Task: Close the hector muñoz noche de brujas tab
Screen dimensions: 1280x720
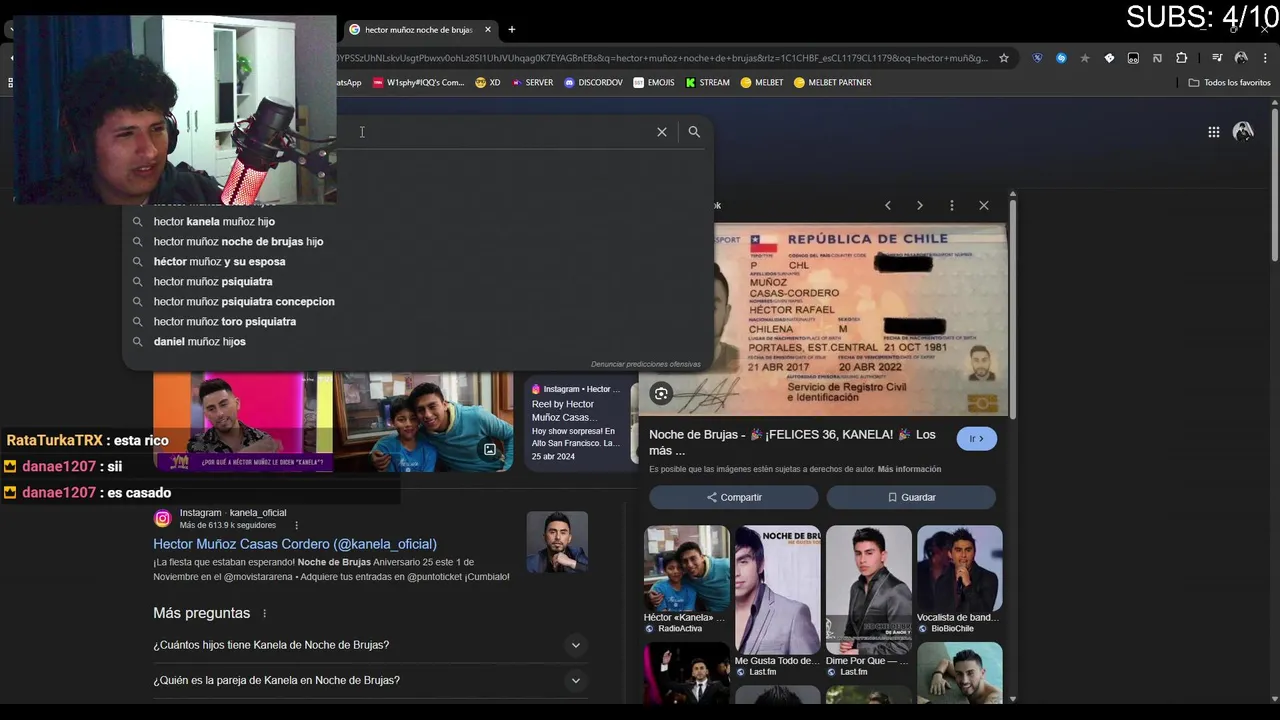Action: pos(488,30)
